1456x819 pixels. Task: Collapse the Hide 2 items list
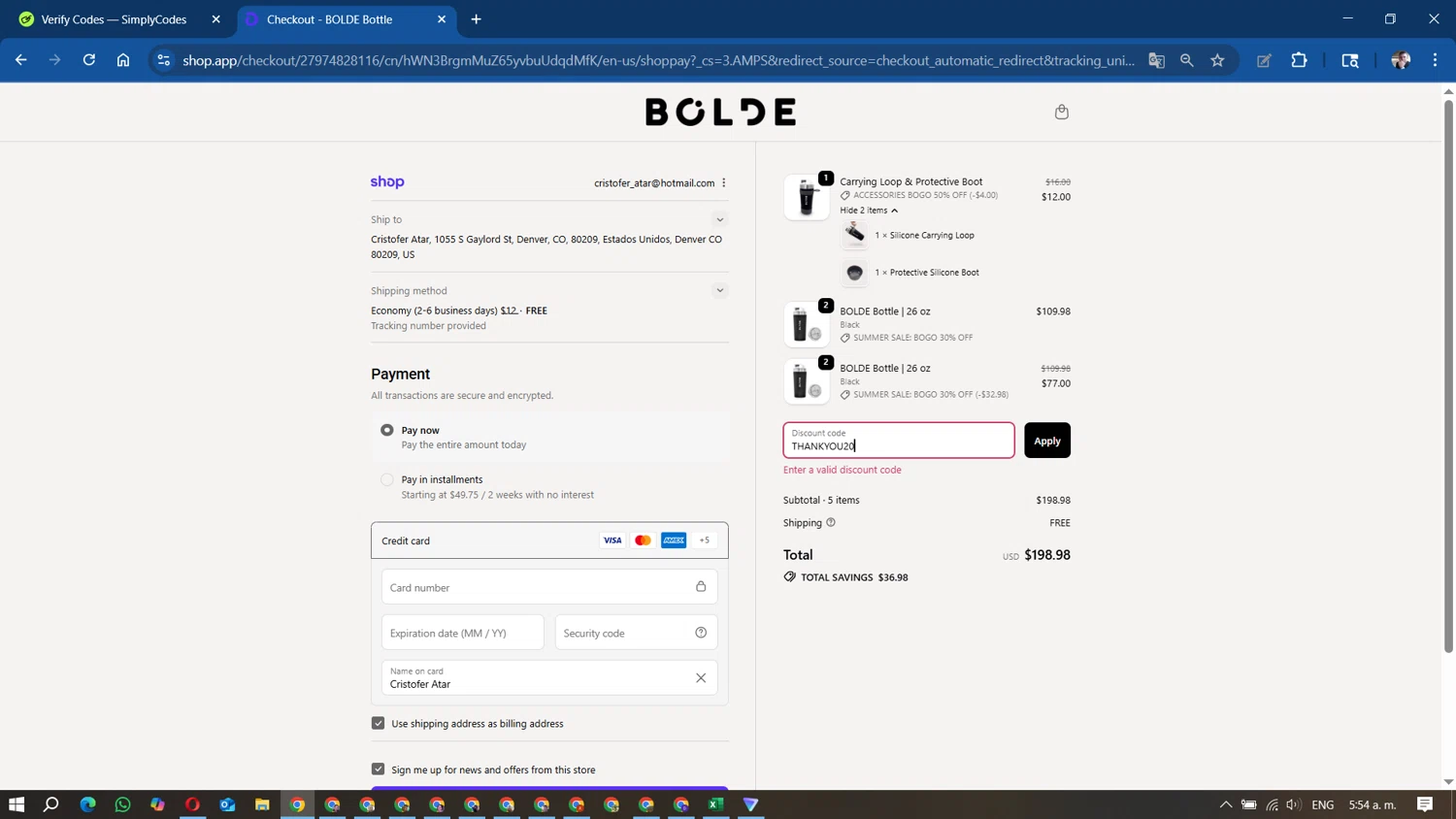pos(869,210)
